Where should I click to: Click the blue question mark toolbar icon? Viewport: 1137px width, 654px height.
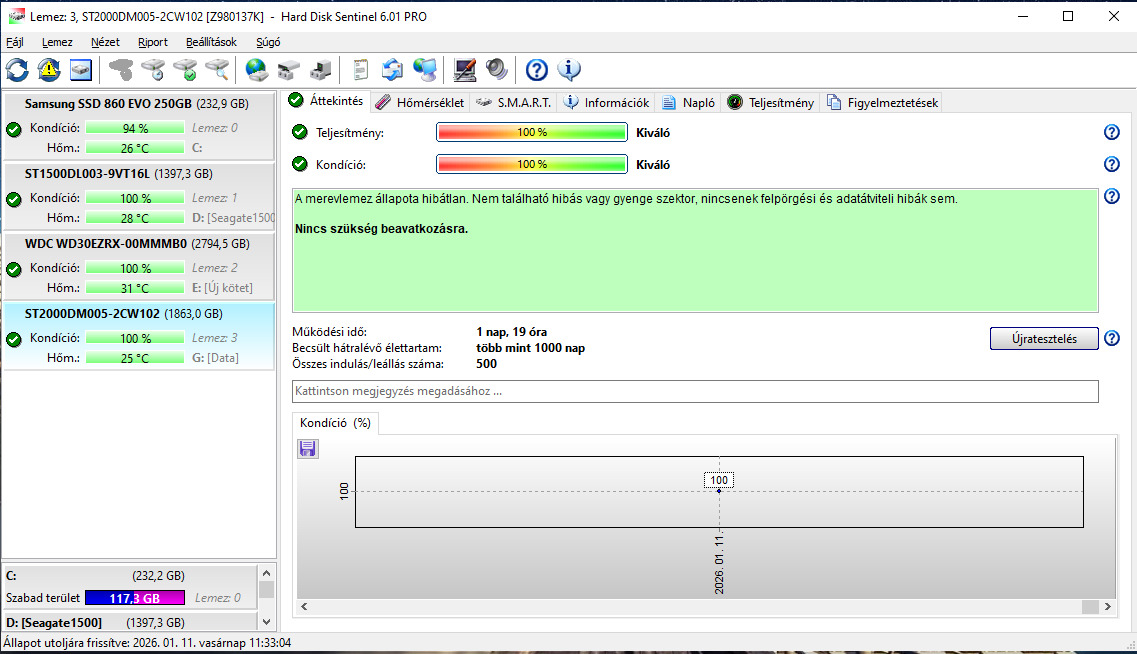(537, 70)
